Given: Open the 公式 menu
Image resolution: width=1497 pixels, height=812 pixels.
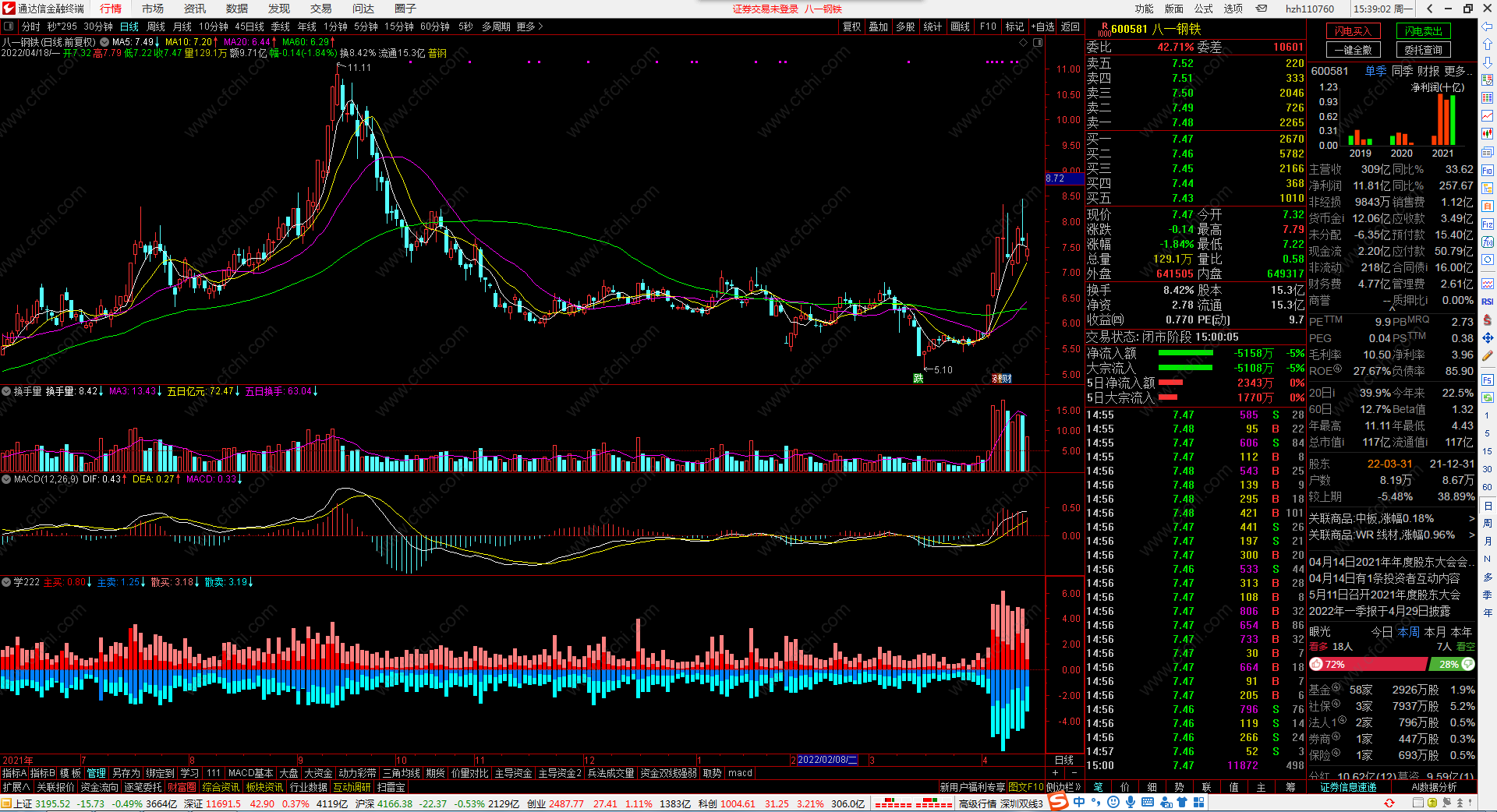Looking at the screenshot, I should (x=1204, y=9).
